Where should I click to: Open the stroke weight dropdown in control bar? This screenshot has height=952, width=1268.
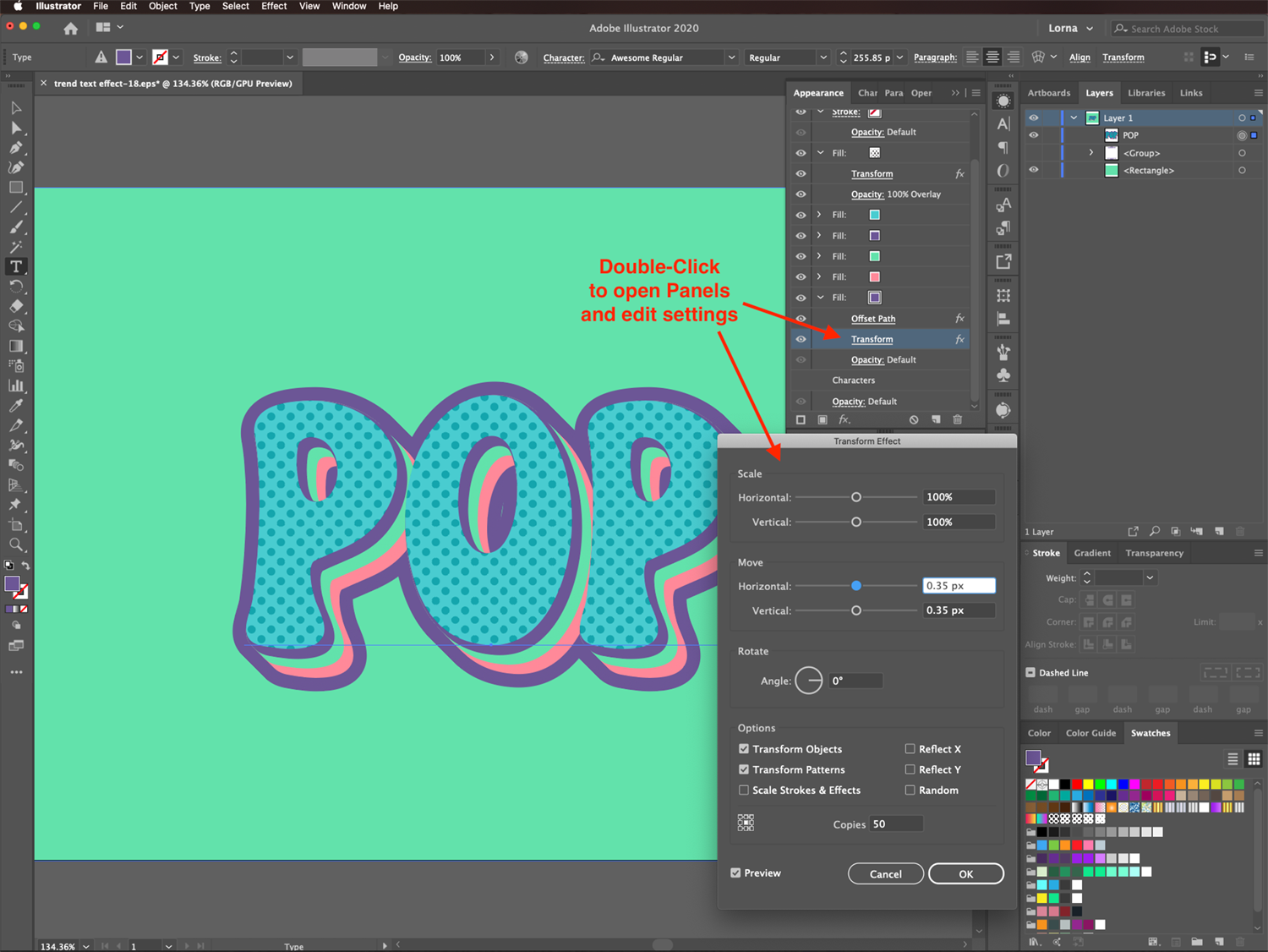pos(290,57)
